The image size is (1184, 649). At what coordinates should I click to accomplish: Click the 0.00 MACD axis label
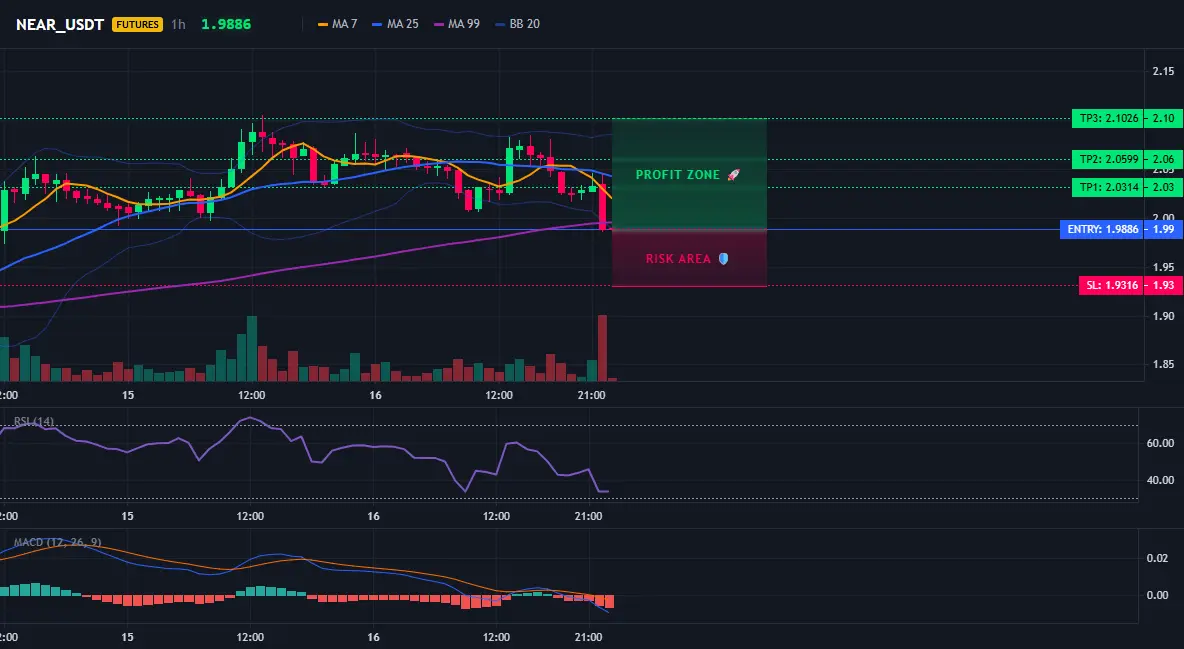(1158, 595)
